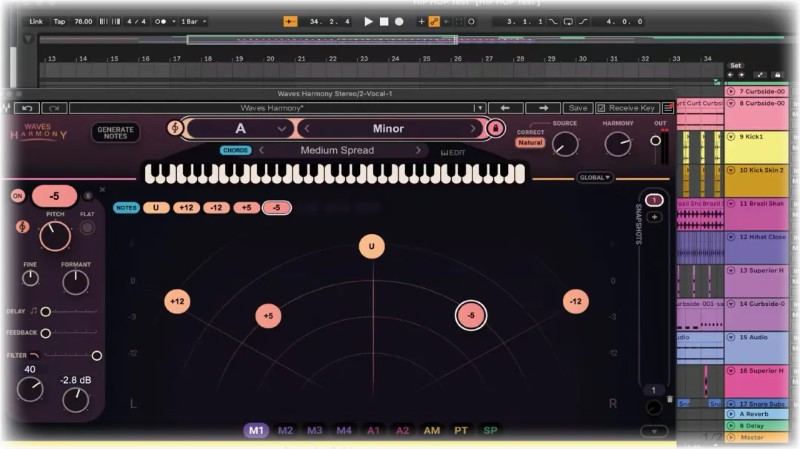Screen dimensions: 800x449
Task: Open the A1 modulator tab
Action: tap(373, 431)
